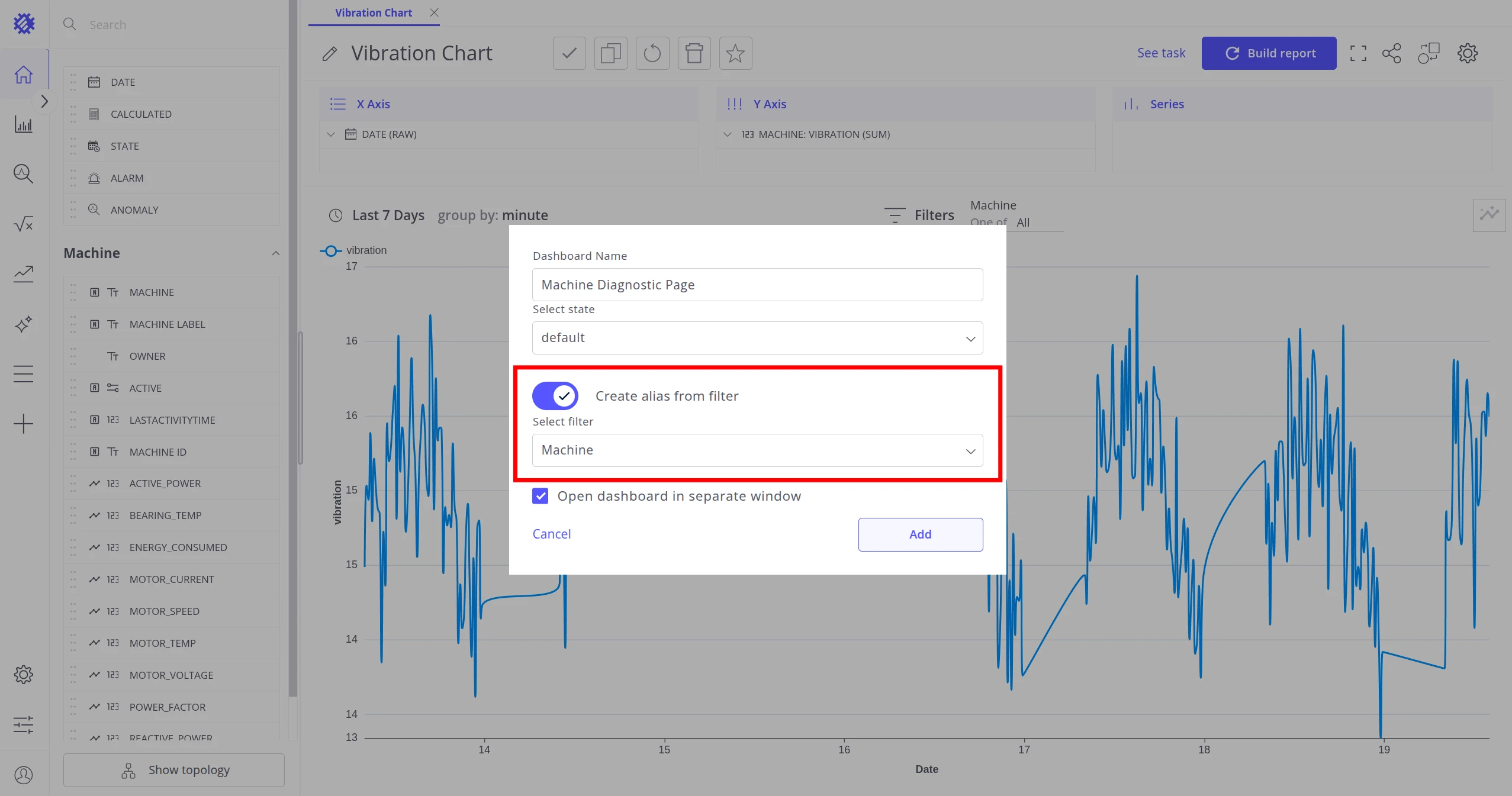This screenshot has height=796, width=1512.
Task: Select the ALARM field item
Action: (172, 178)
